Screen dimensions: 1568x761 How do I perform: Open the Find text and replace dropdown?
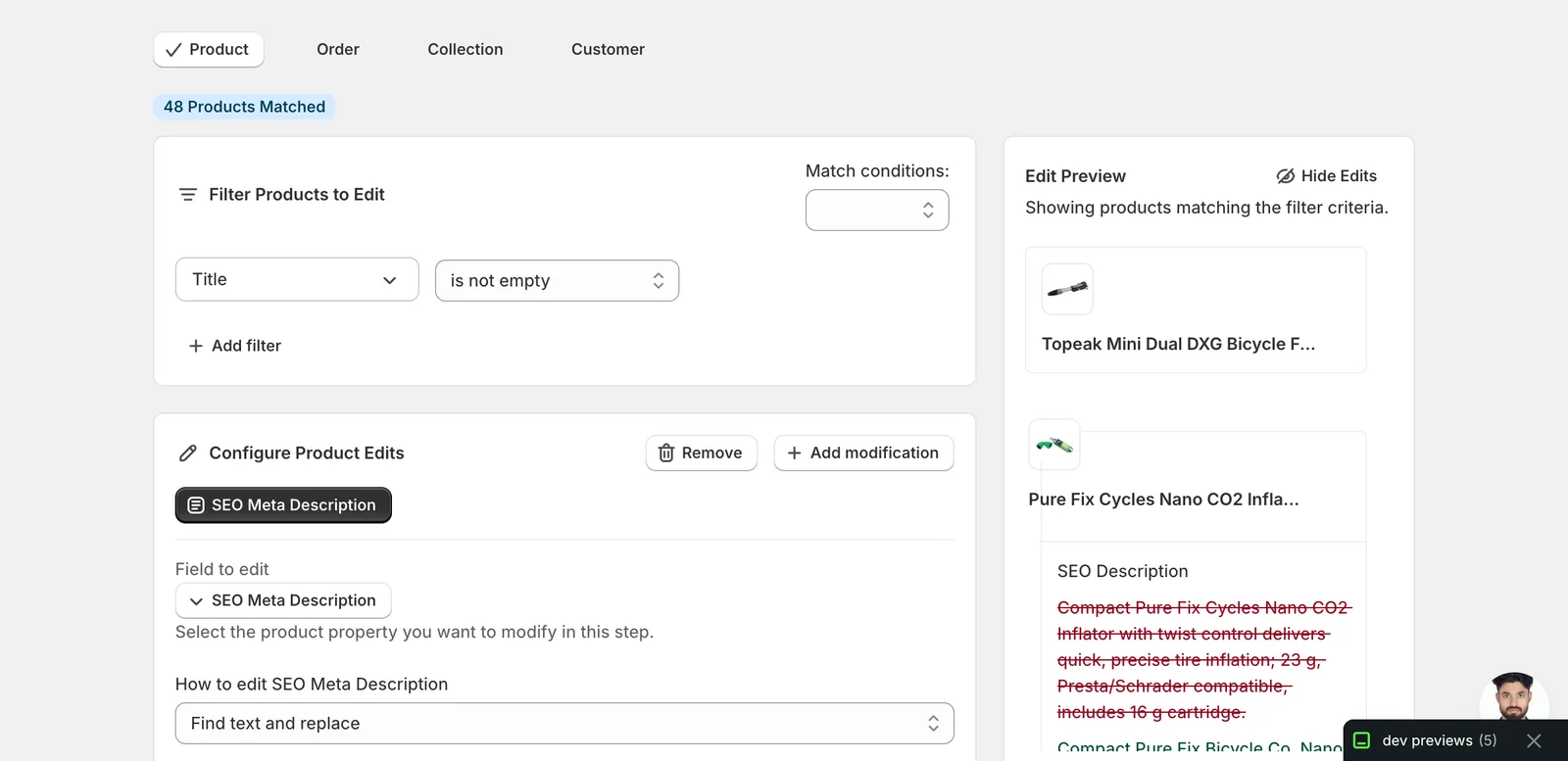click(564, 724)
